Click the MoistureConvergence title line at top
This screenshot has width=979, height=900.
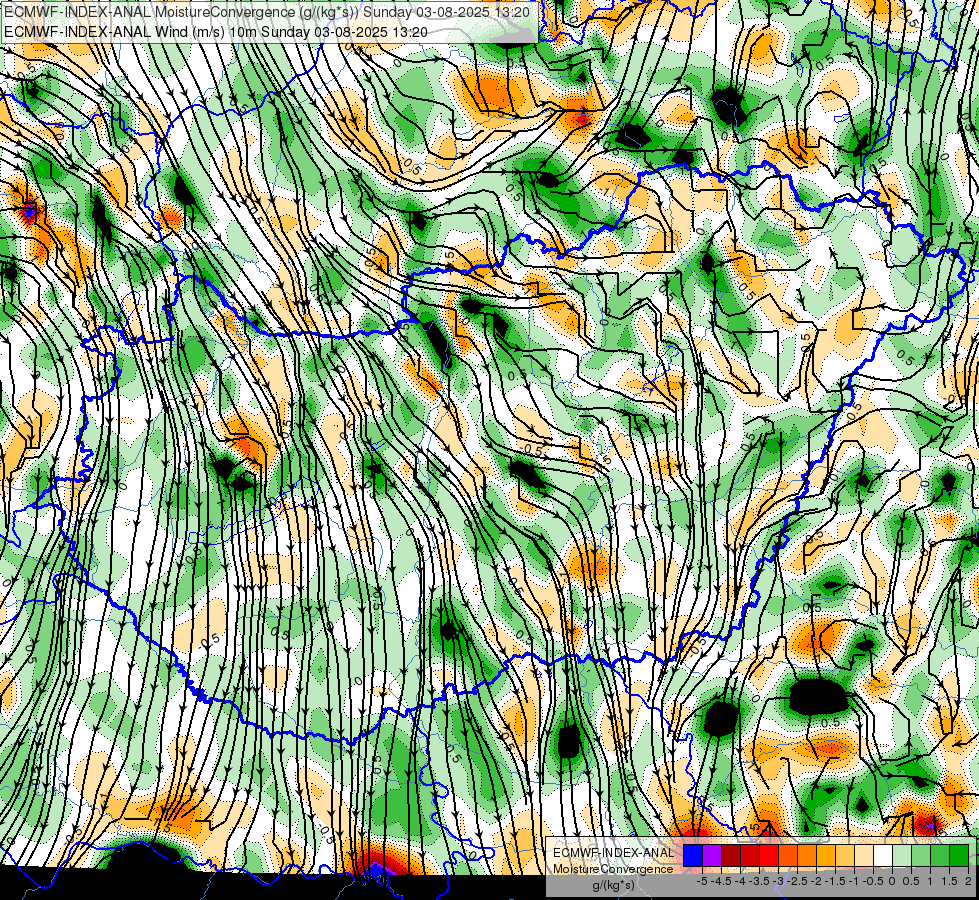[267, 12]
